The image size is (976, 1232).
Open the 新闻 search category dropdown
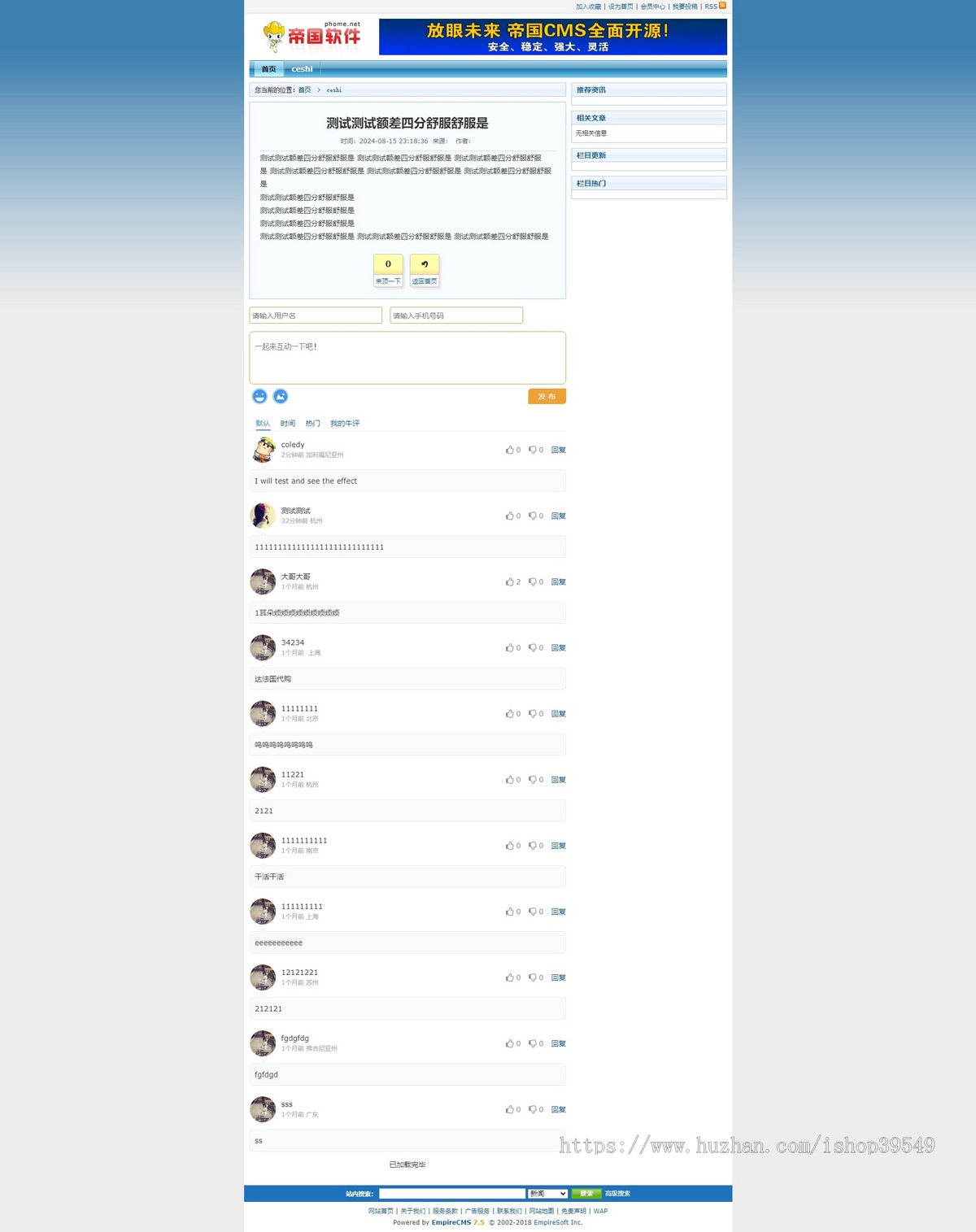click(547, 1193)
